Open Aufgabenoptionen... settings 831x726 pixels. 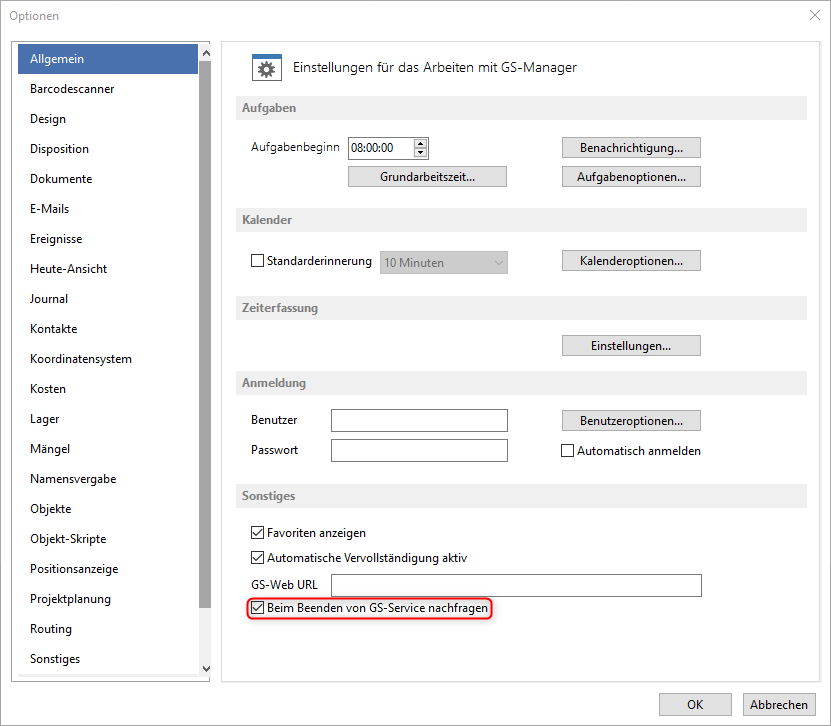pyautogui.click(x=631, y=176)
